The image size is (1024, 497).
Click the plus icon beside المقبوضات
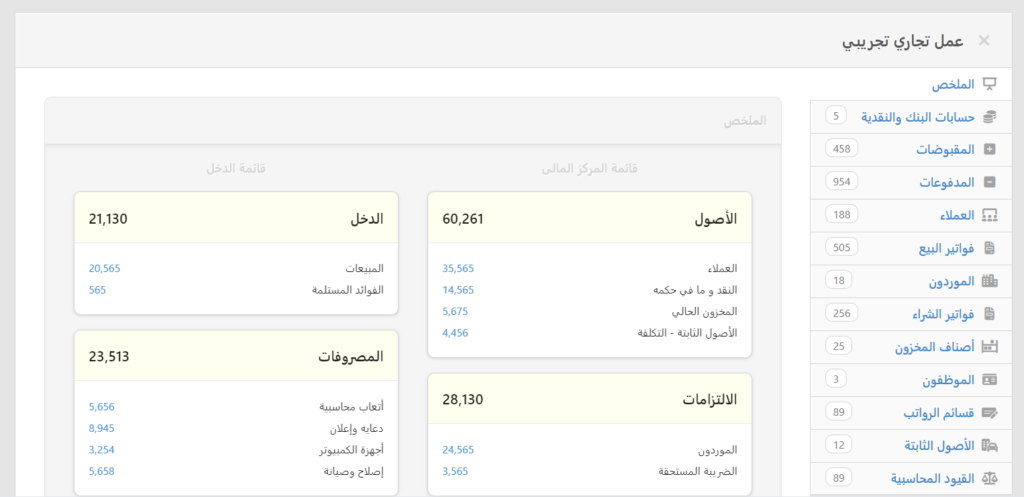pyautogui.click(x=990, y=150)
